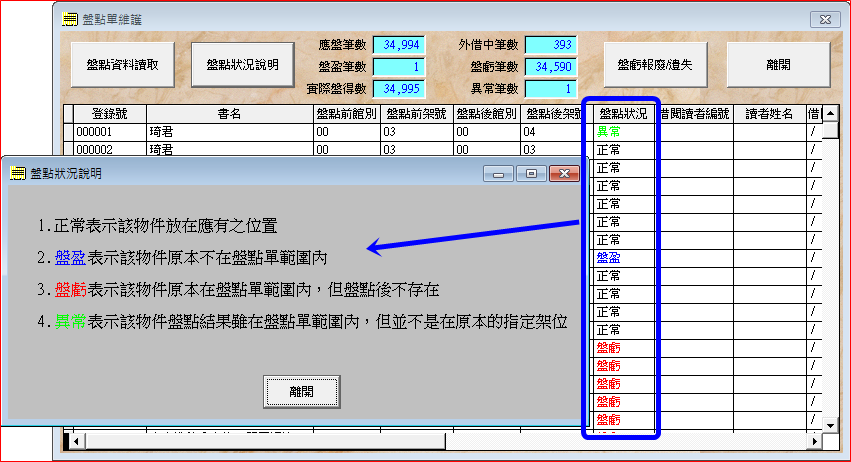The width and height of the screenshot is (851, 462).
Task: Click the 盤點單維護 title bar icon
Action: click(x=69, y=20)
